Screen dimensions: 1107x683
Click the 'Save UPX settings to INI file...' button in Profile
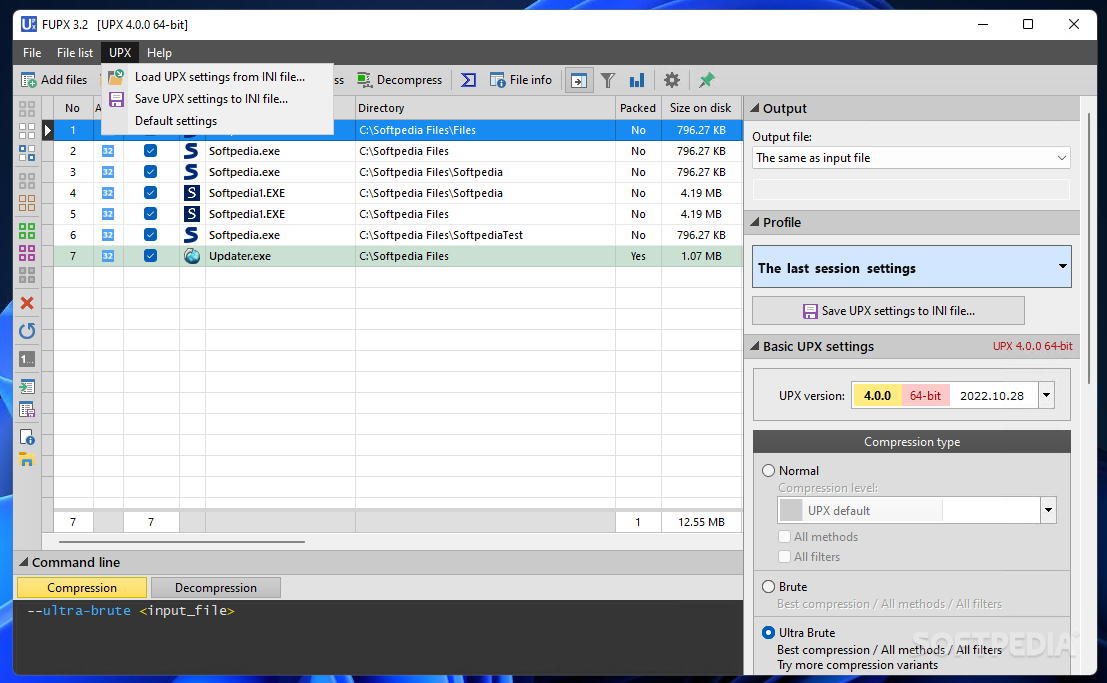tap(888, 311)
